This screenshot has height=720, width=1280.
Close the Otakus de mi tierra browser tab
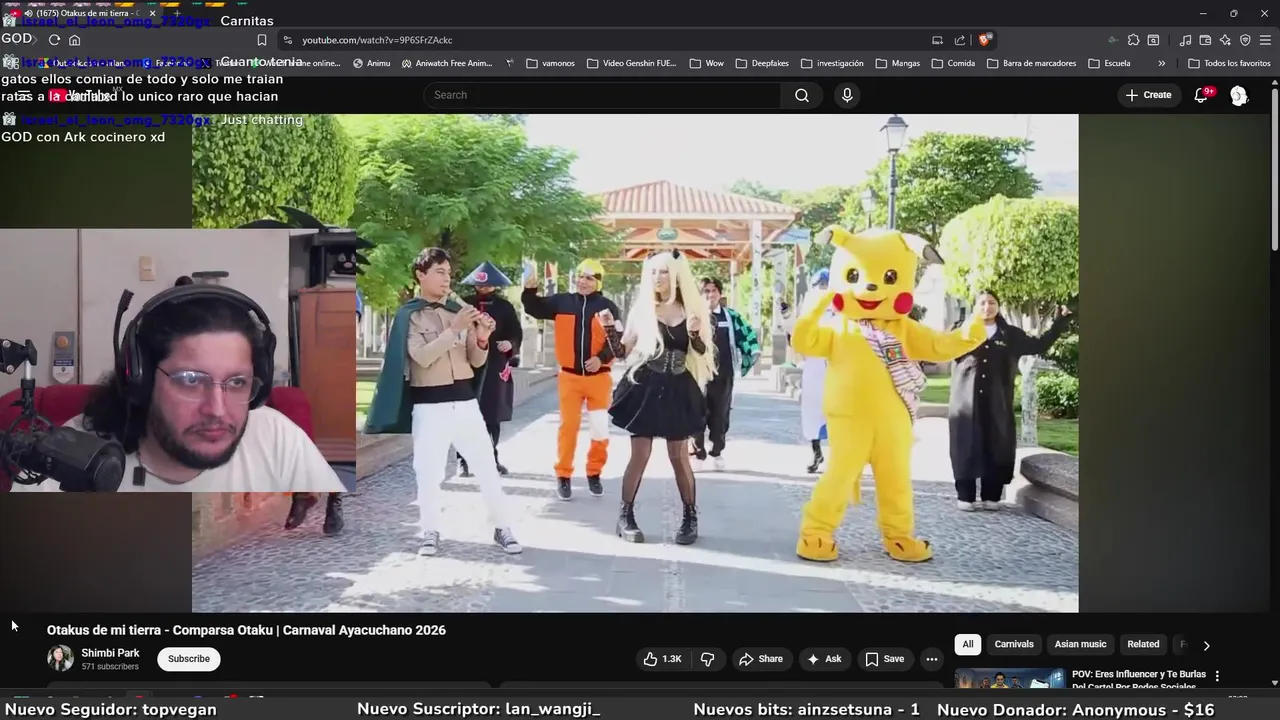click(x=152, y=13)
